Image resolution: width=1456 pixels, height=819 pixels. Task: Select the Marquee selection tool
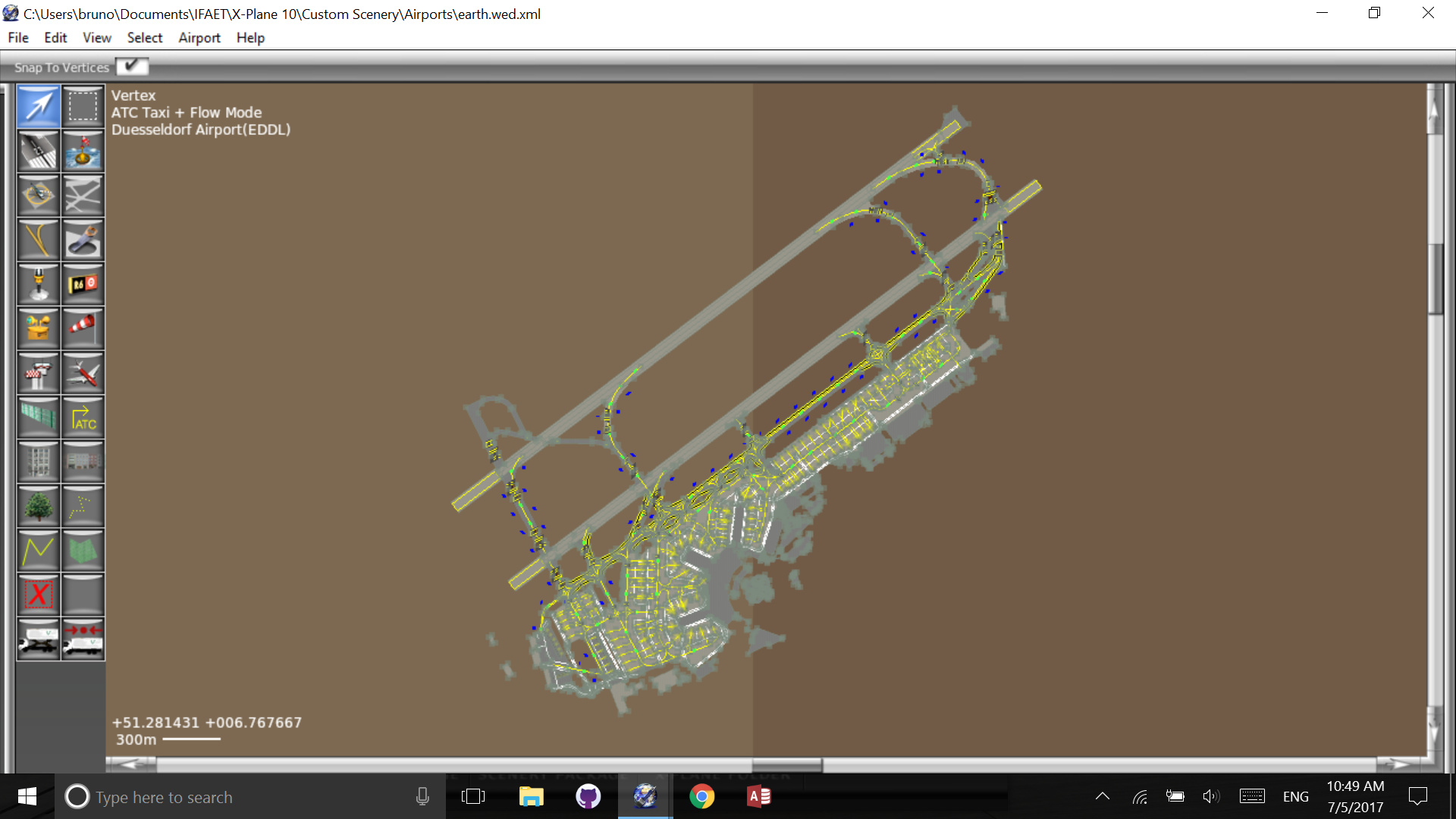(x=83, y=106)
